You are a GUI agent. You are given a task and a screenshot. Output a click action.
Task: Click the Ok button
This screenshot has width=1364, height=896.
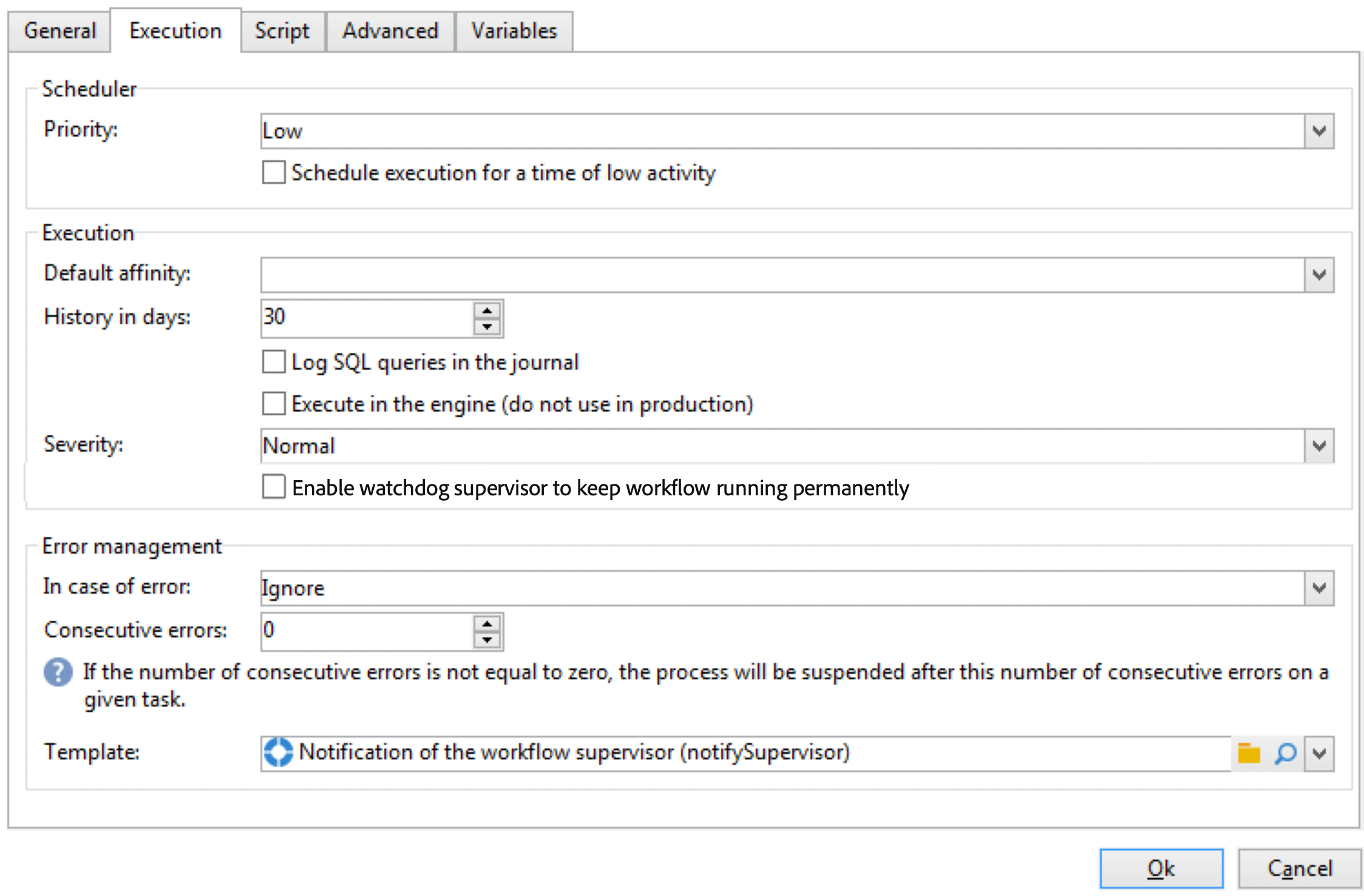point(1161,869)
